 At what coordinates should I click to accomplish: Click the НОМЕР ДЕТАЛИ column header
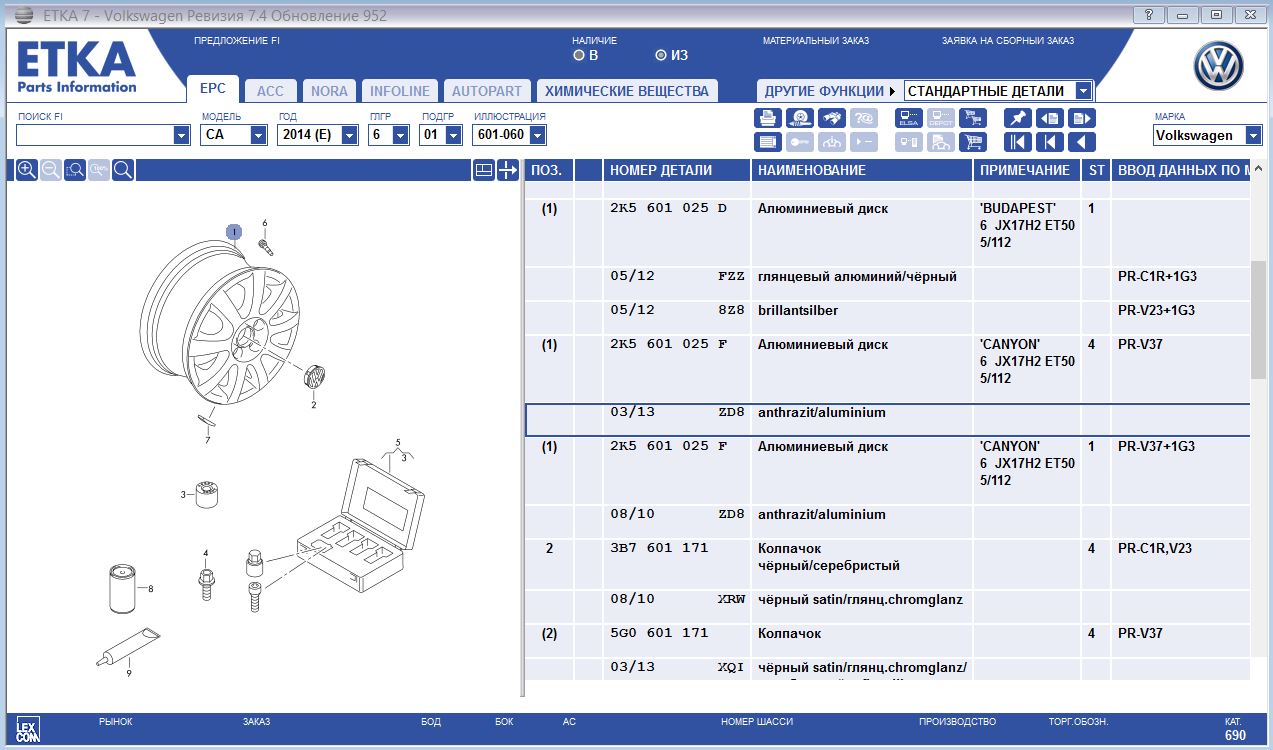(676, 170)
